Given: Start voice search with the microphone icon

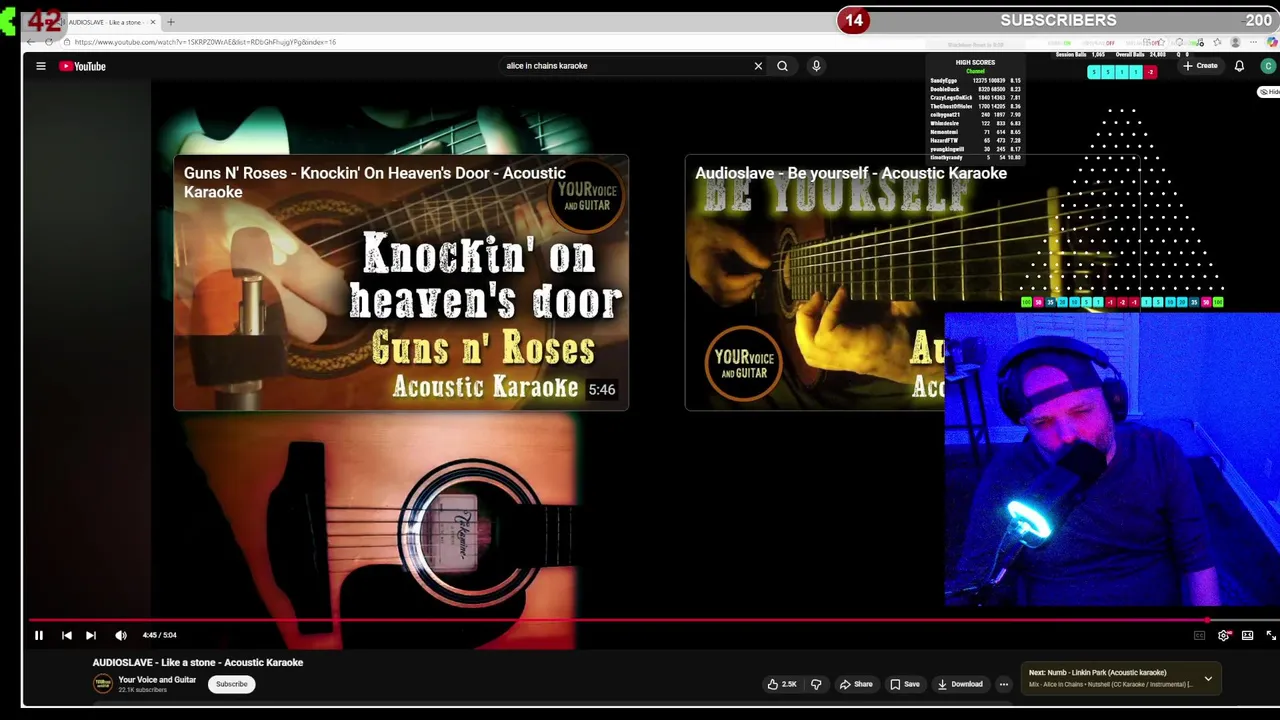Looking at the screenshot, I should tap(816, 66).
